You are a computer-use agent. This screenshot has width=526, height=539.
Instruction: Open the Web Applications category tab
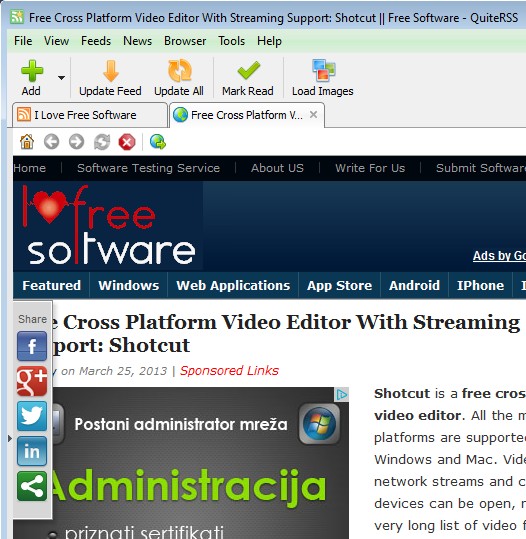pyautogui.click(x=233, y=285)
